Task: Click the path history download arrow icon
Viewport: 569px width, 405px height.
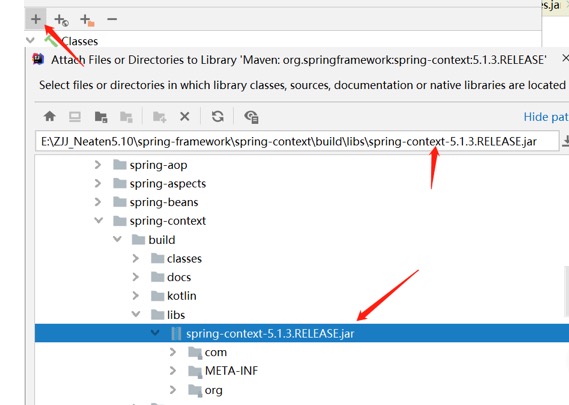Action: click(x=565, y=141)
